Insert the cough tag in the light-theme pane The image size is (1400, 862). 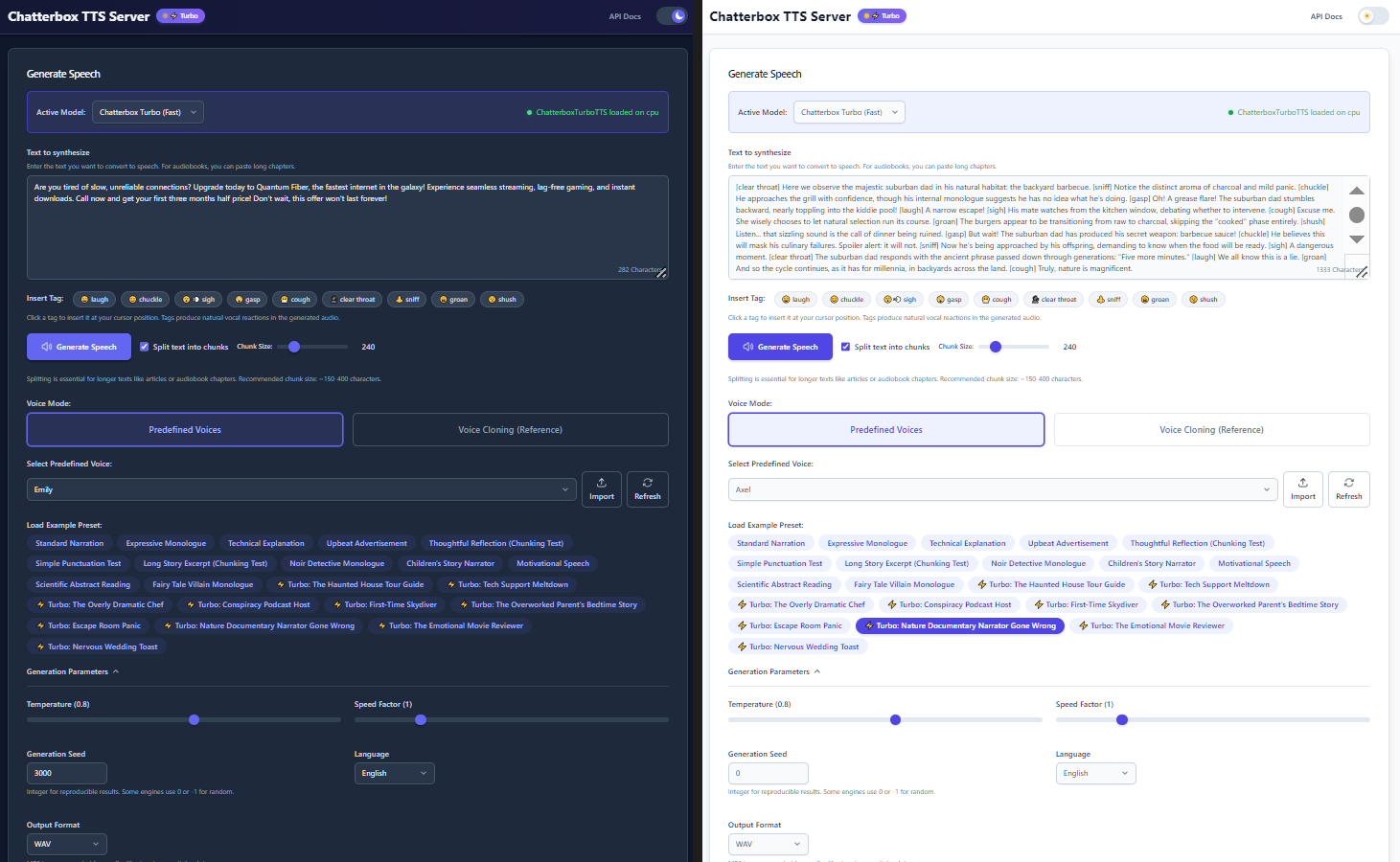[997, 299]
